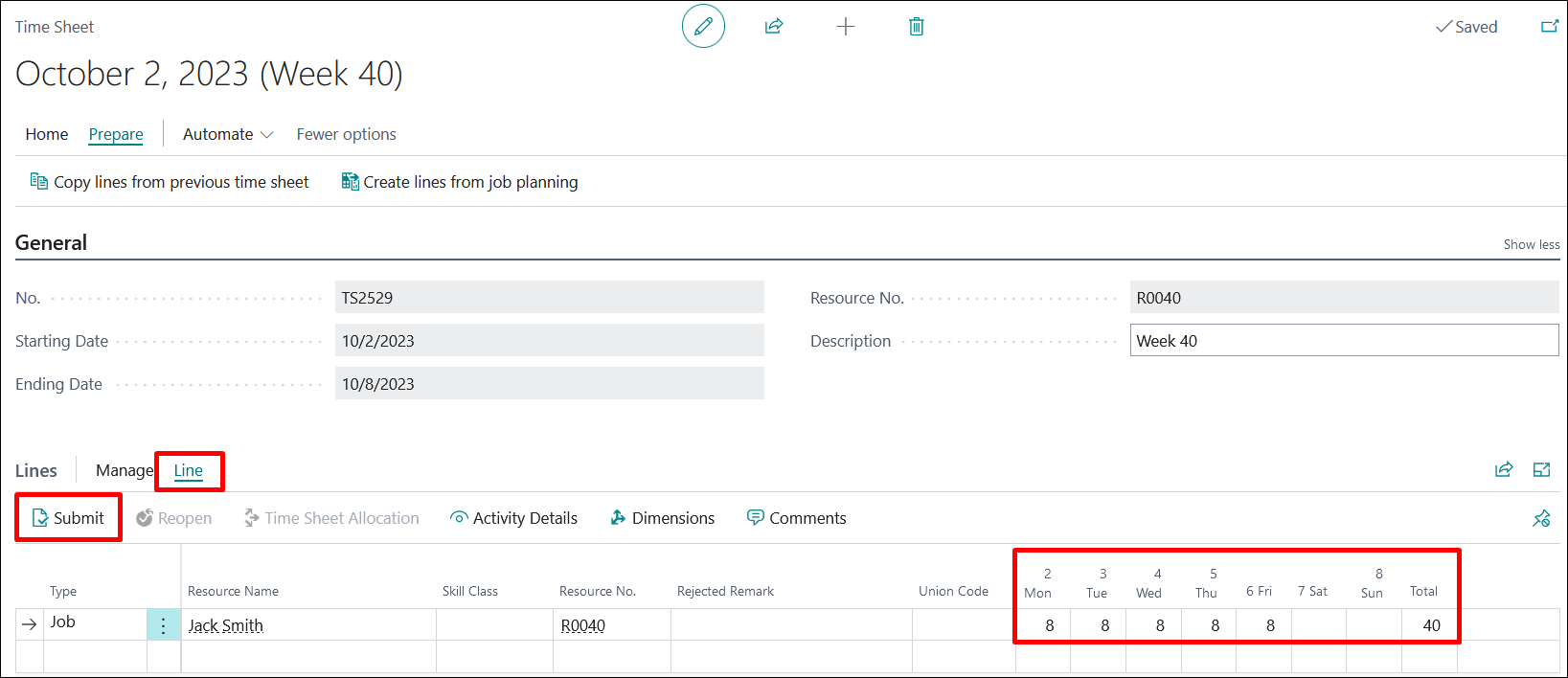
Task: Click the share icon in top toolbar
Action: [774, 27]
